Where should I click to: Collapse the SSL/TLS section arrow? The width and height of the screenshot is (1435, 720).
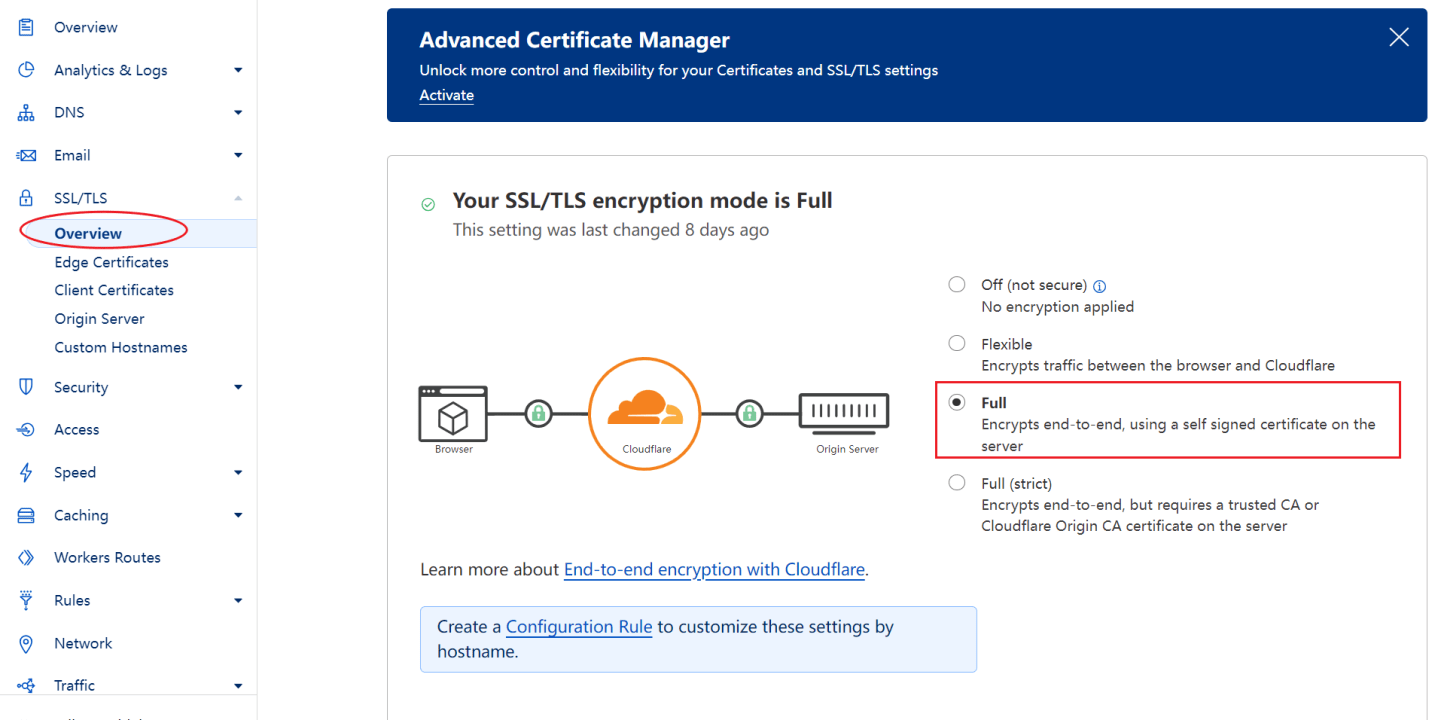pos(238,198)
